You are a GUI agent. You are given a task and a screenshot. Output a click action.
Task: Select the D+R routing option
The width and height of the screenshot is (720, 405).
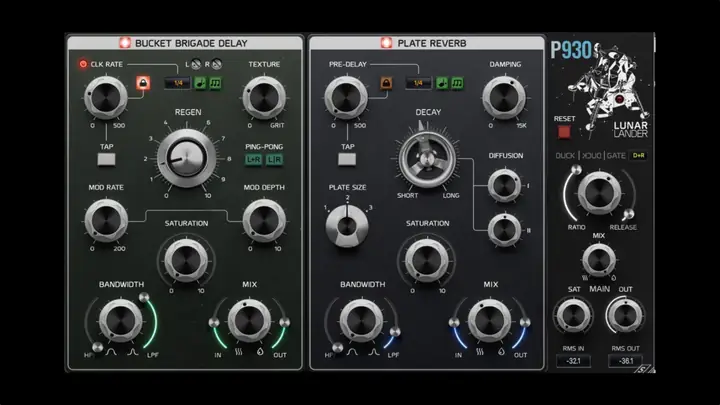point(639,156)
